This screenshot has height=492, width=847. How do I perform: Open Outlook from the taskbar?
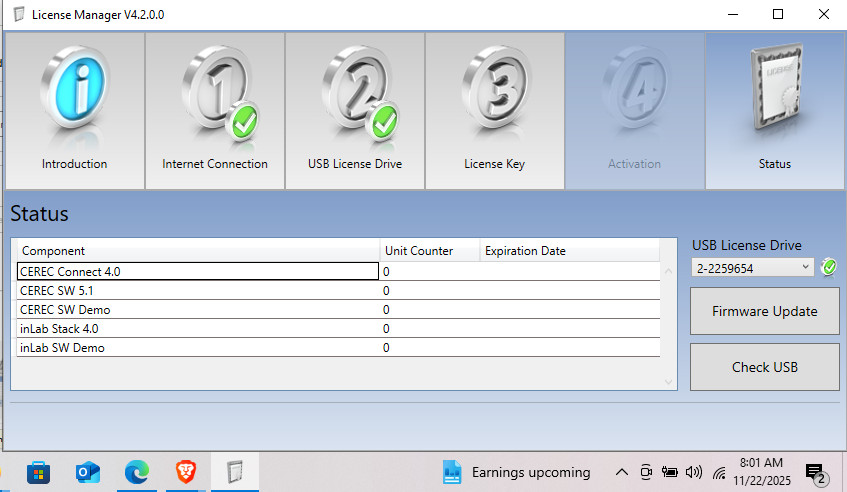point(88,473)
